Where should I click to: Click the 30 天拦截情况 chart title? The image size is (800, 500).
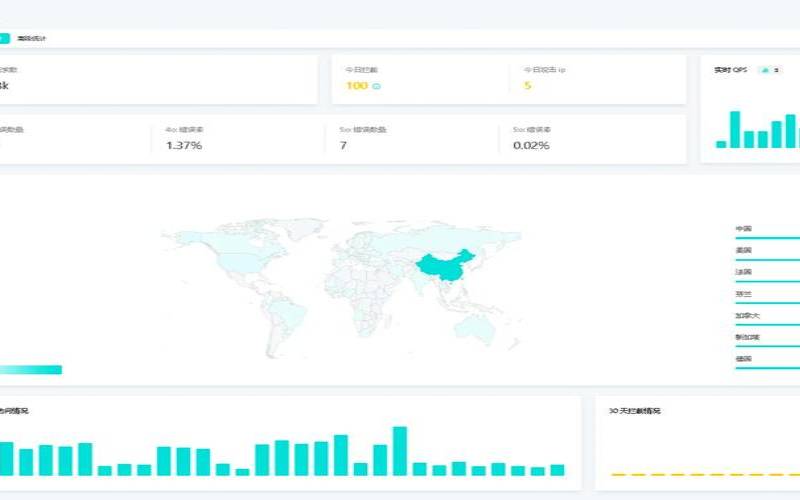[x=635, y=411]
